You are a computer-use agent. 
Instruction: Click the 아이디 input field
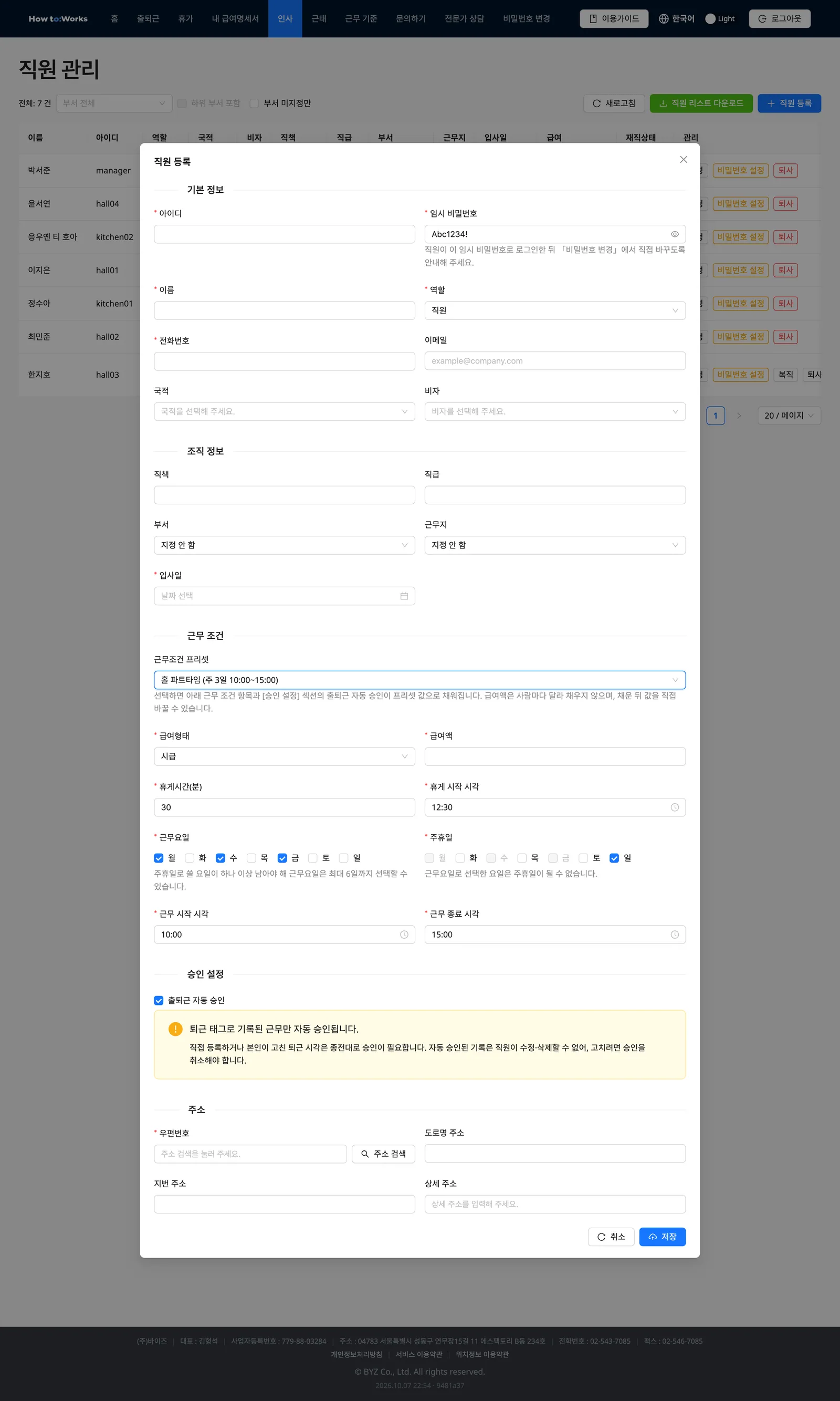tap(284, 234)
